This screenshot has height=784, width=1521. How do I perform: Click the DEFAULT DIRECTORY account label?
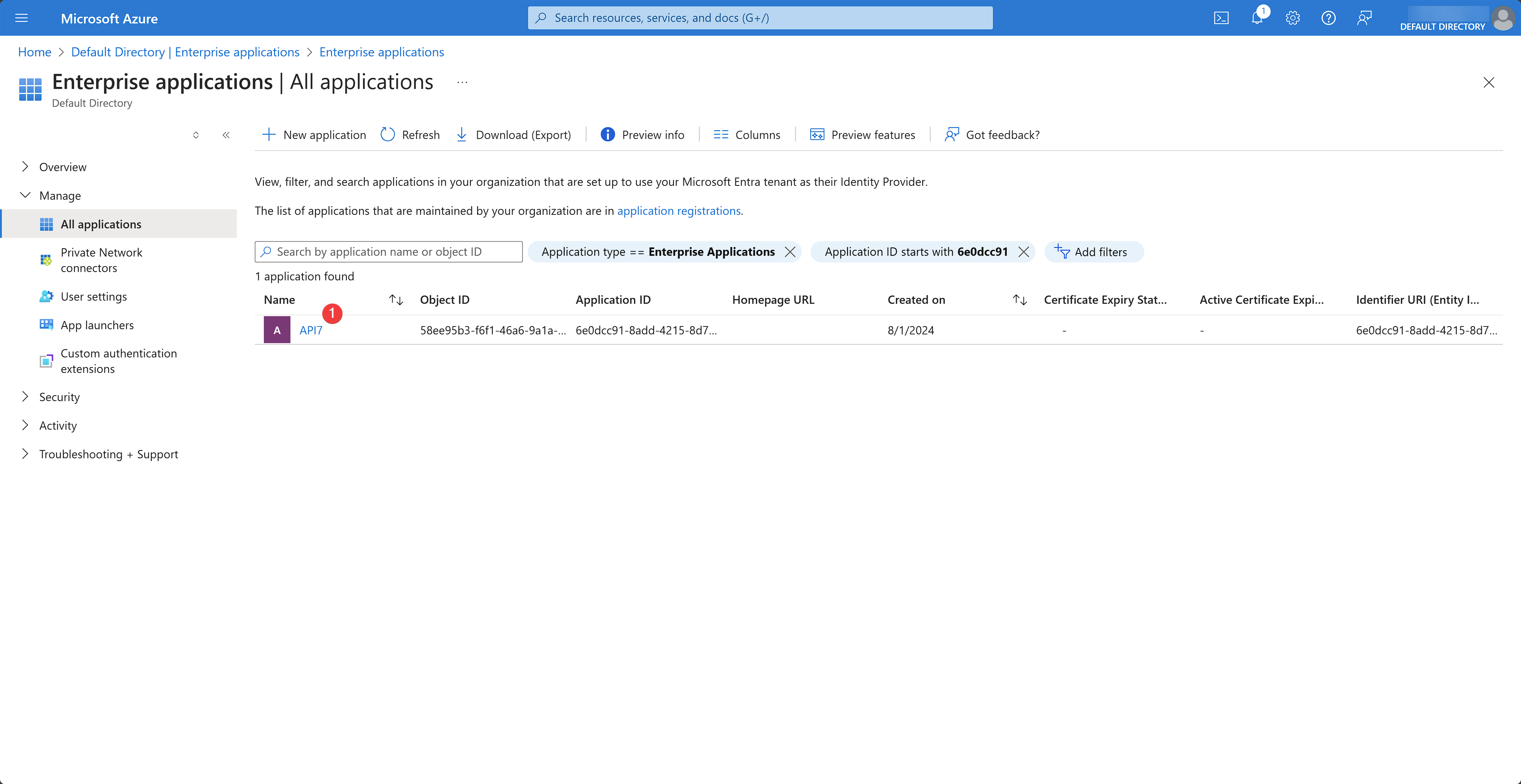(1442, 27)
